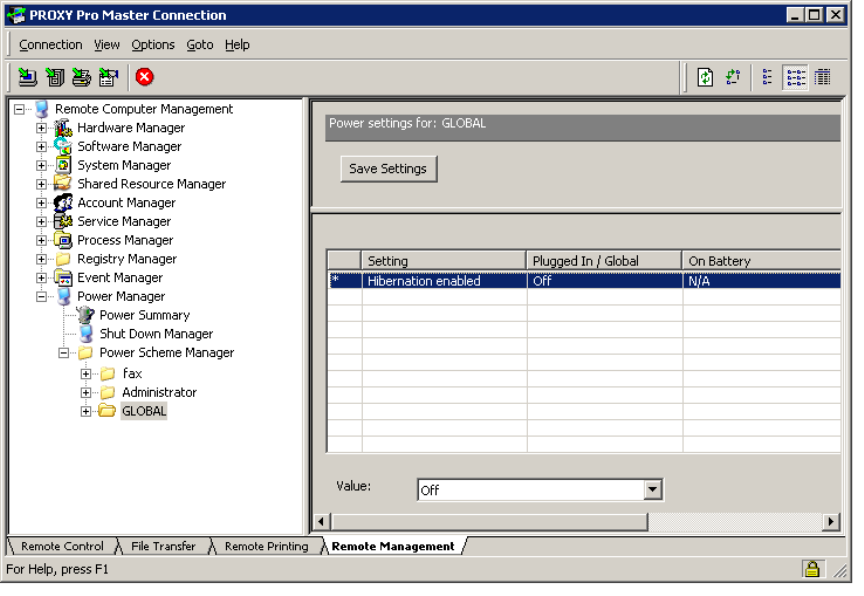Click the remote management toolbar icon

pos(109,77)
